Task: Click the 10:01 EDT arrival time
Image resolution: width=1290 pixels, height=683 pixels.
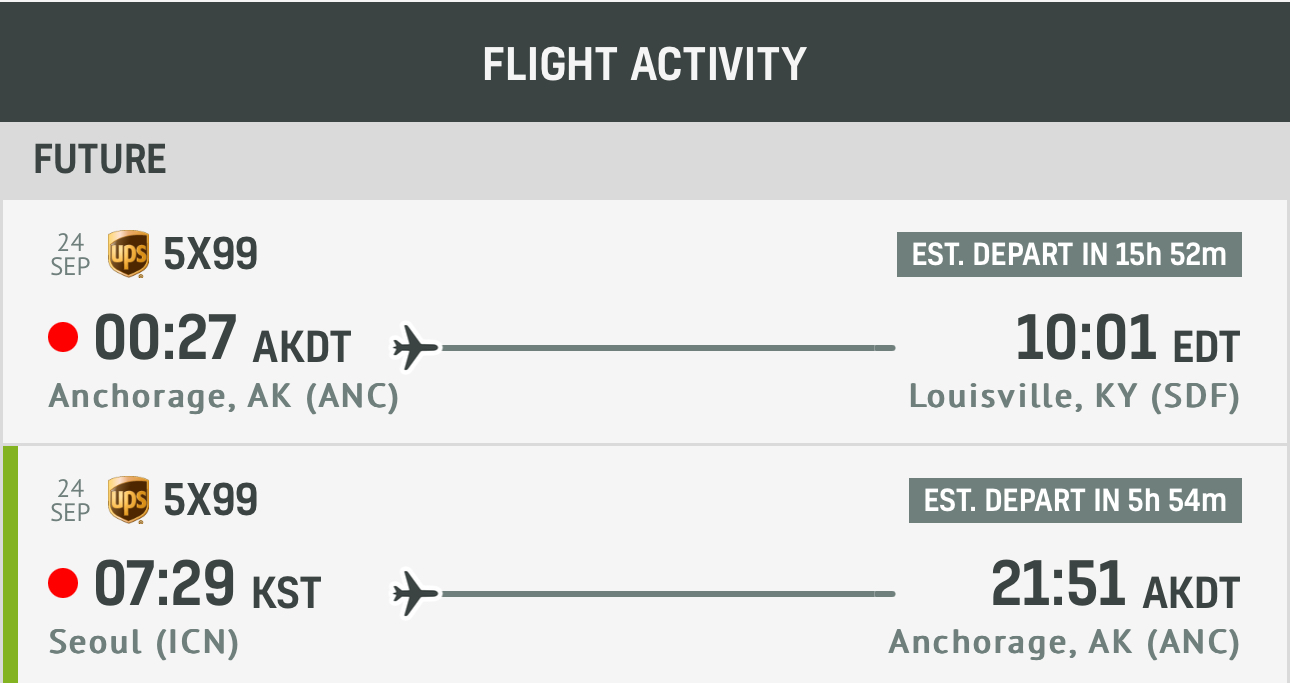Action: (x=1127, y=340)
